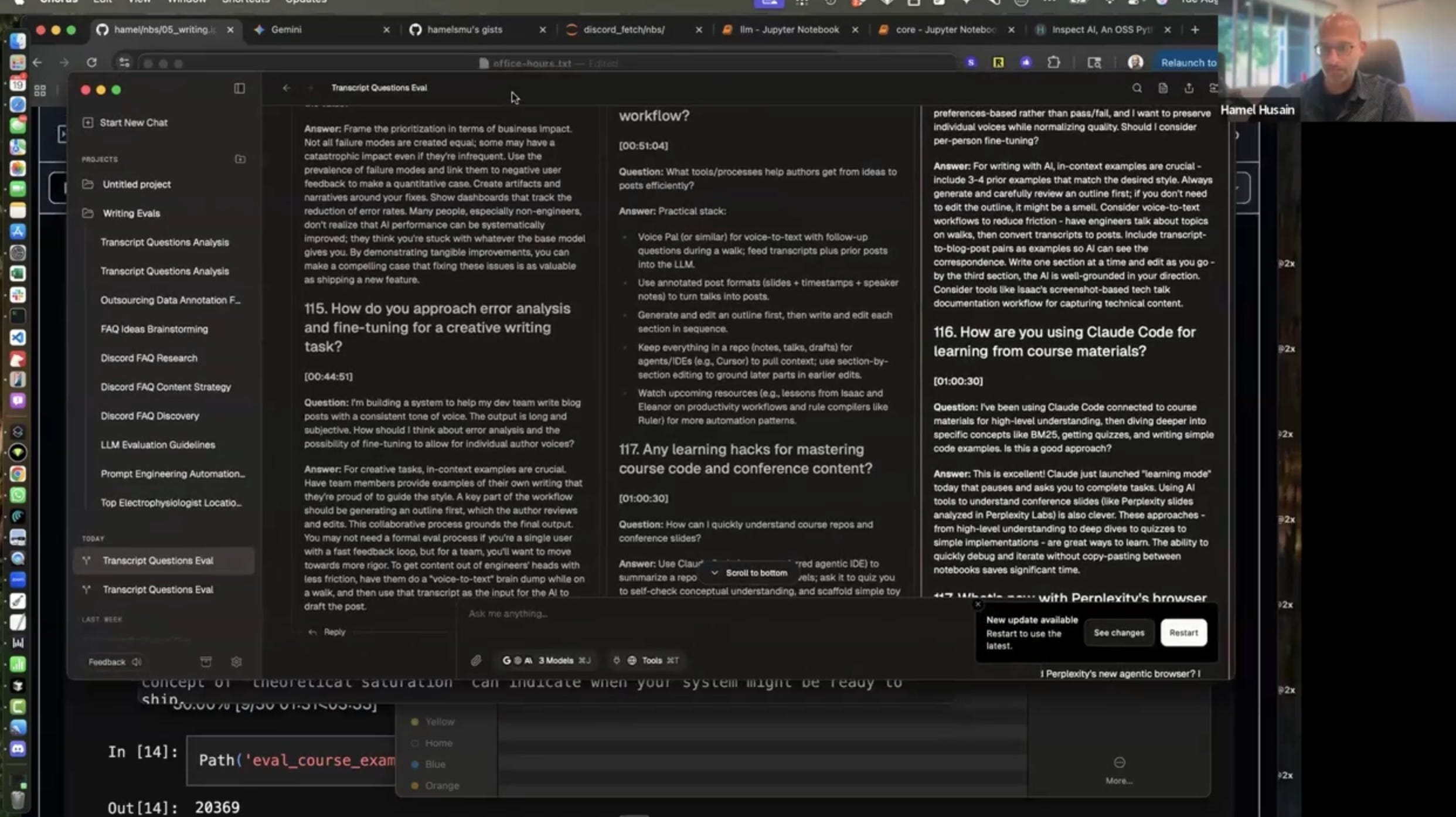Toggle the sidebar panel icon
Screen dimensions: 1456x817
pyautogui.click(x=239, y=88)
